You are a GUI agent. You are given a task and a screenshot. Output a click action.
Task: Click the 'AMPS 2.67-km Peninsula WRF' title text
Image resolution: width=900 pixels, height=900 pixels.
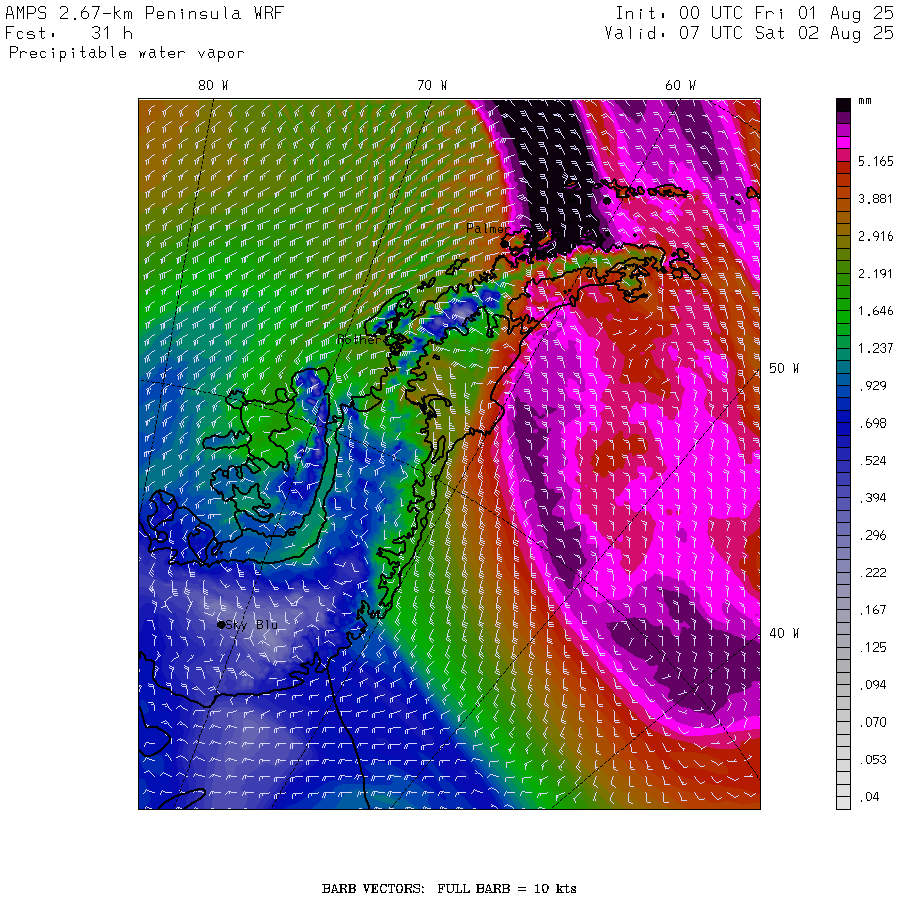point(144,13)
